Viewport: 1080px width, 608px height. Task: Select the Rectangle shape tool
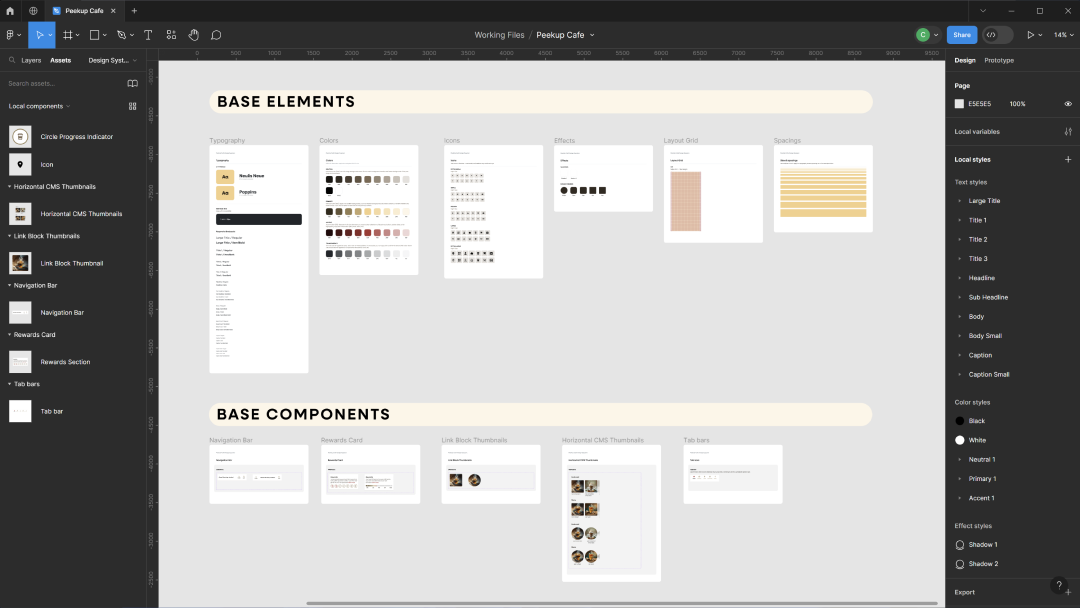pyautogui.click(x=93, y=34)
